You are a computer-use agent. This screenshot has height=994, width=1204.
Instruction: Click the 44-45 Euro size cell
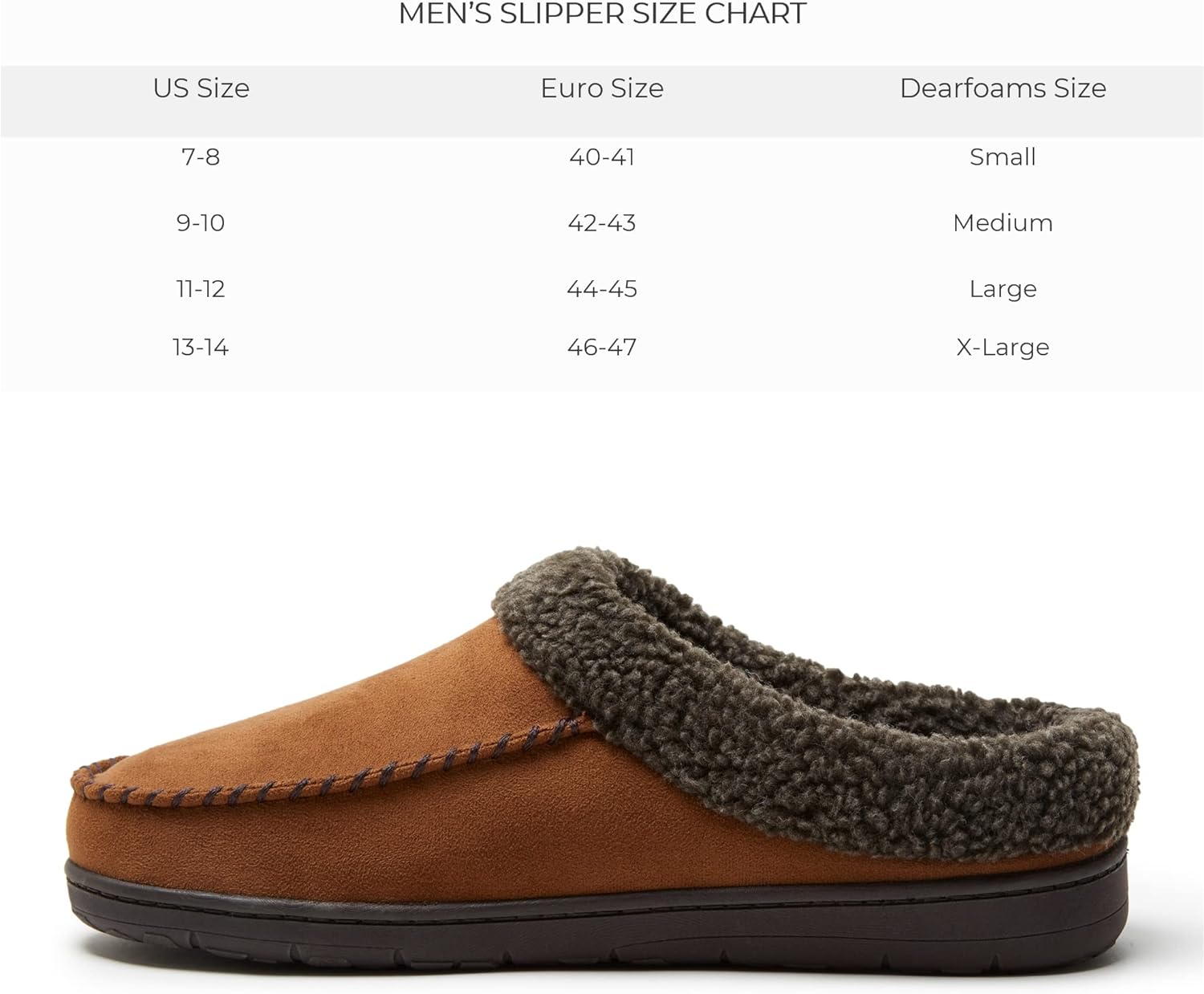coord(602,288)
